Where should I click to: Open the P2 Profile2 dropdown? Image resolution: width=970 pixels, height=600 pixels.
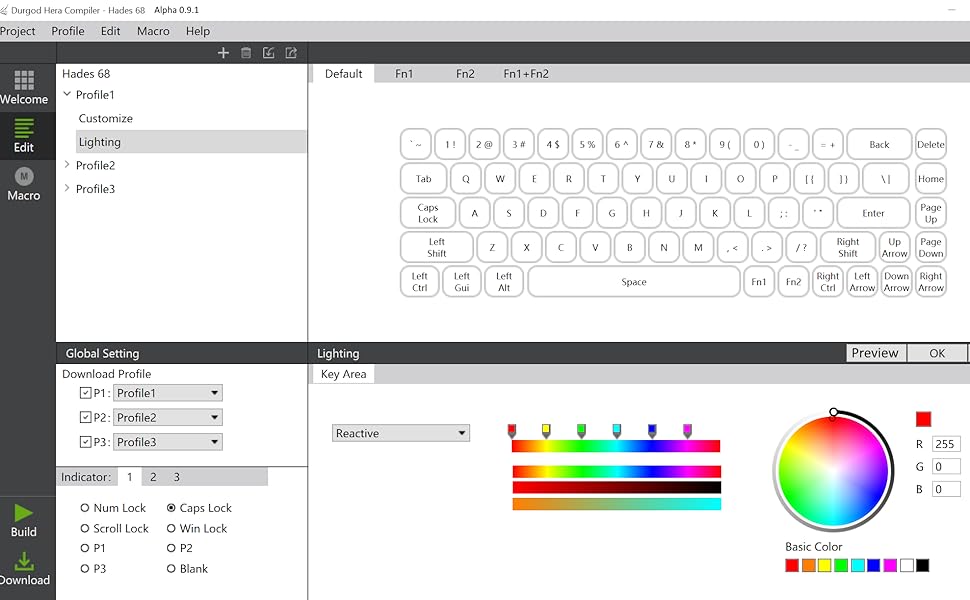167,418
